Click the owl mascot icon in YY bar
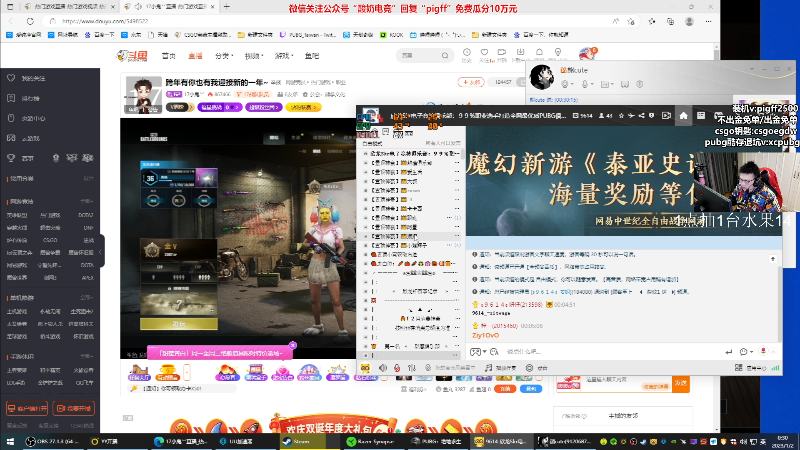 click(365, 368)
